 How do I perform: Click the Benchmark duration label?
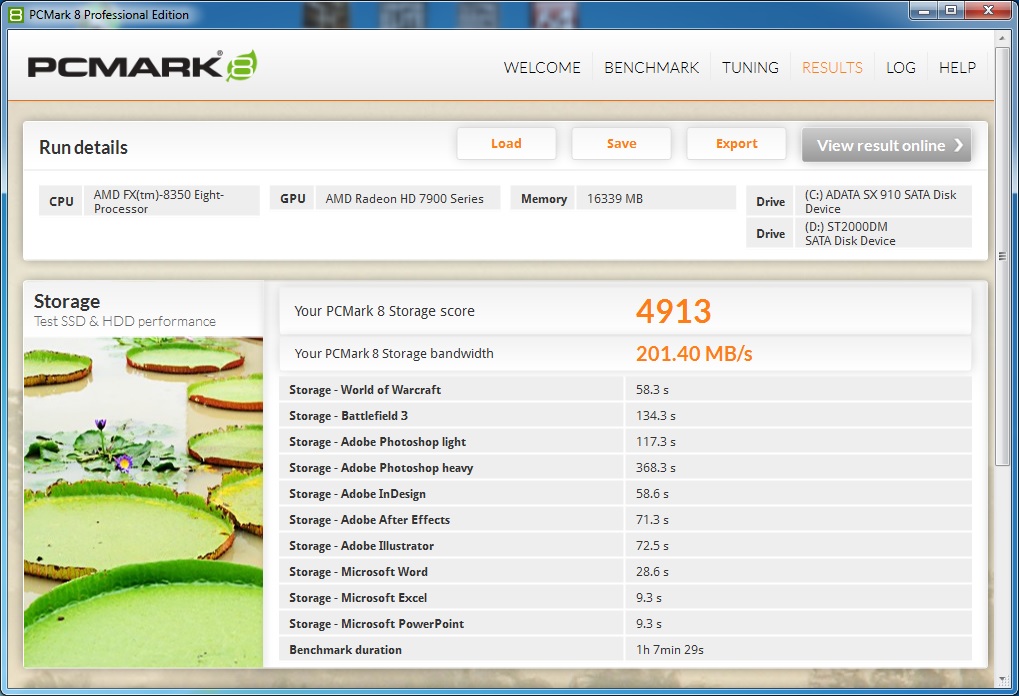tap(345, 650)
